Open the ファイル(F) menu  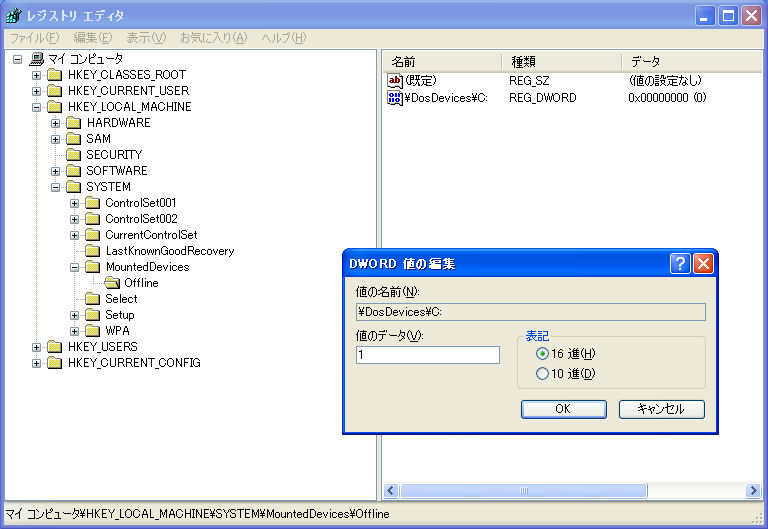tap(35, 38)
